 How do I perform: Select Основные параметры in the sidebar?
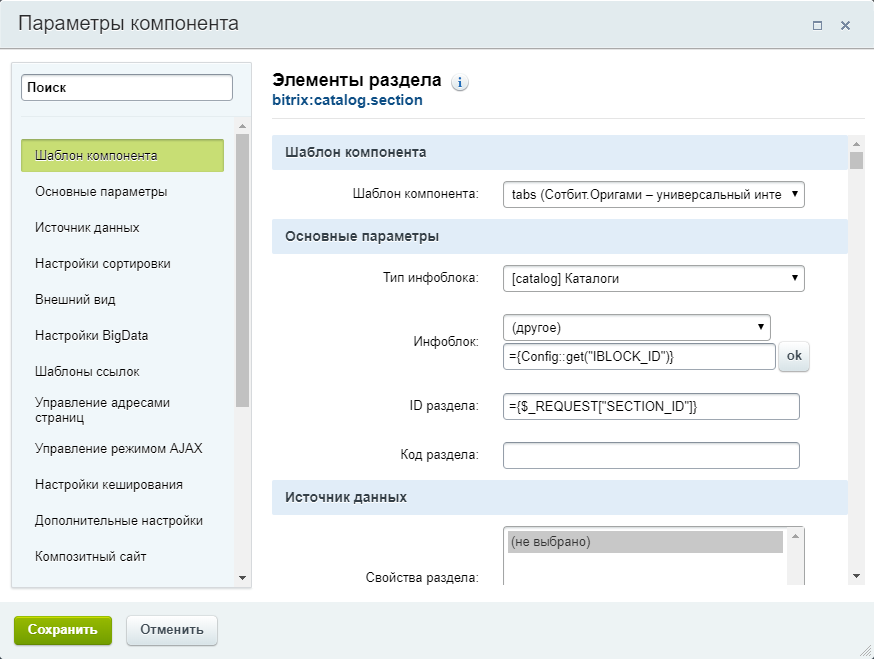pyautogui.click(x=101, y=191)
